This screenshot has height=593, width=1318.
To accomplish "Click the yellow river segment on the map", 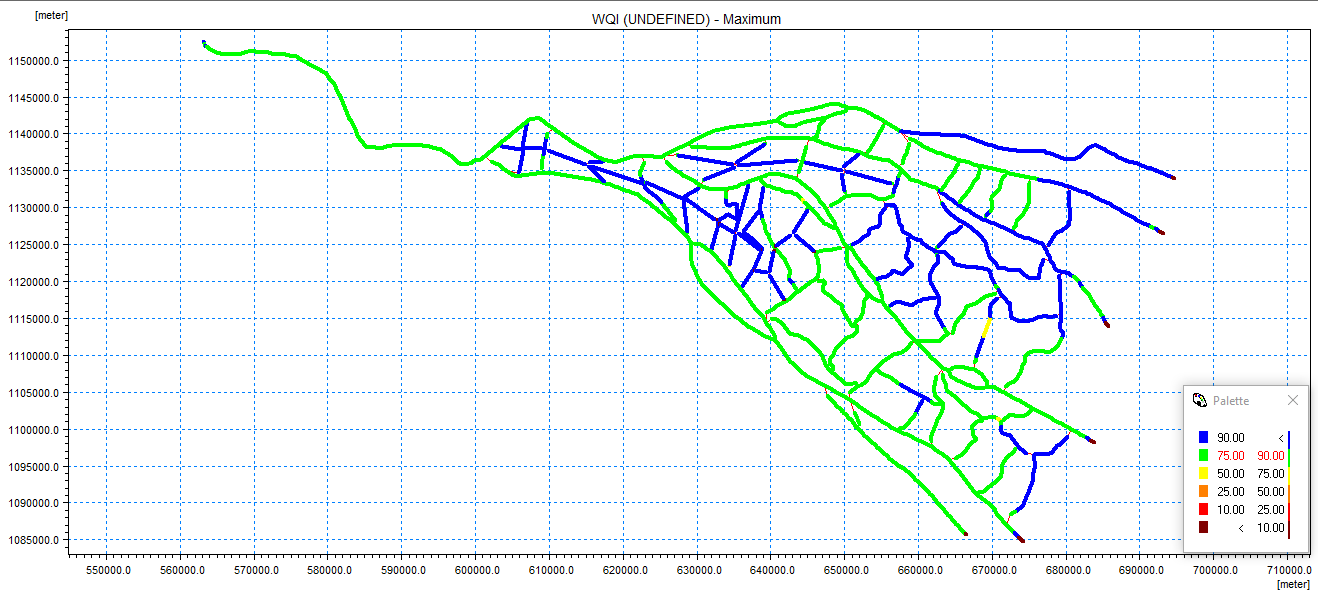I will click(x=987, y=328).
